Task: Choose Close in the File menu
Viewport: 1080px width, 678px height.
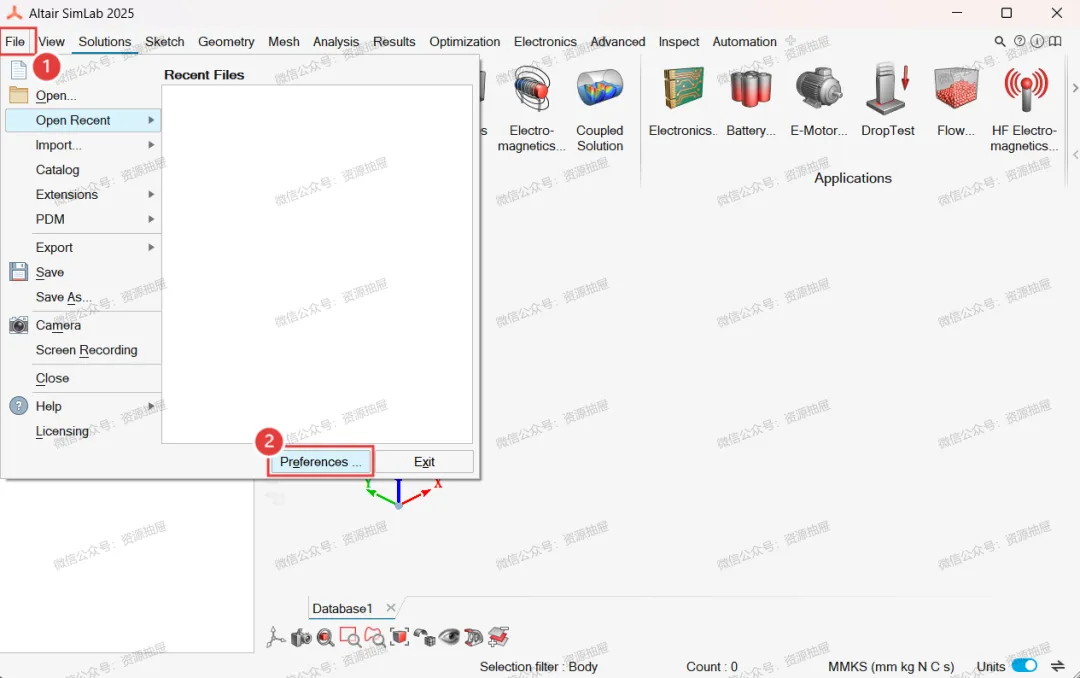Action: point(52,378)
